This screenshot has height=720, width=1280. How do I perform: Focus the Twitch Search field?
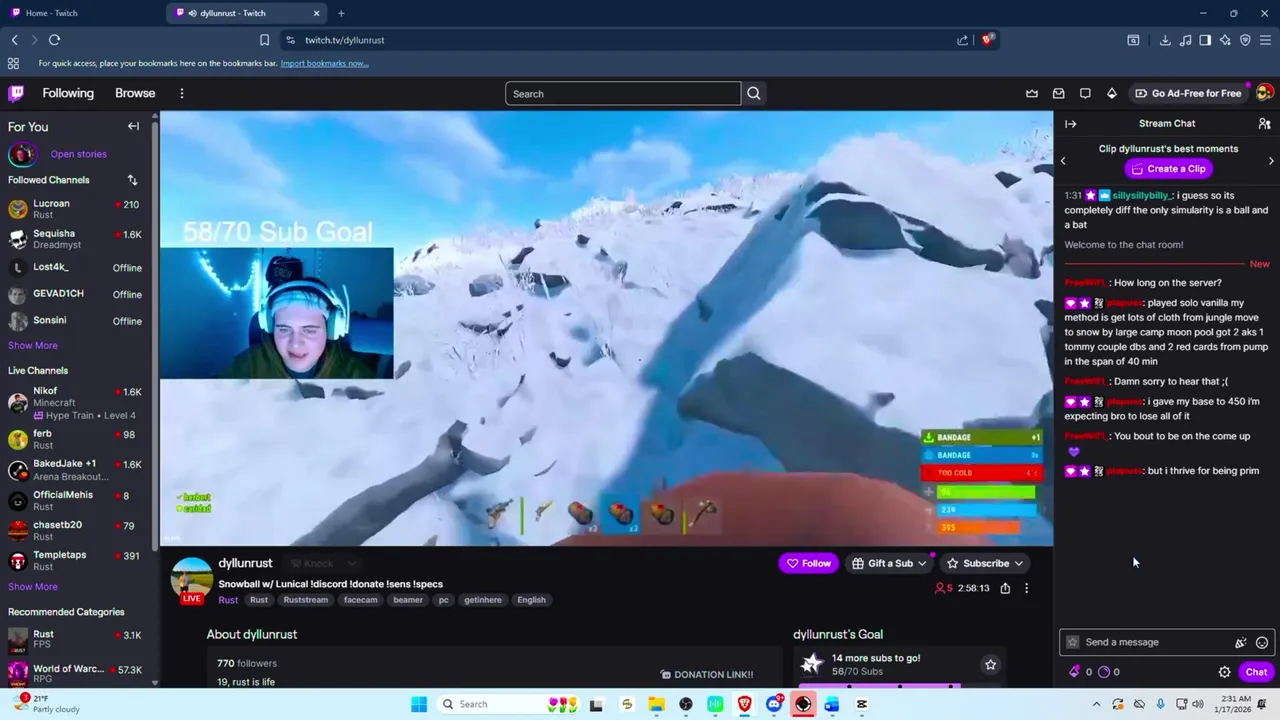click(623, 94)
